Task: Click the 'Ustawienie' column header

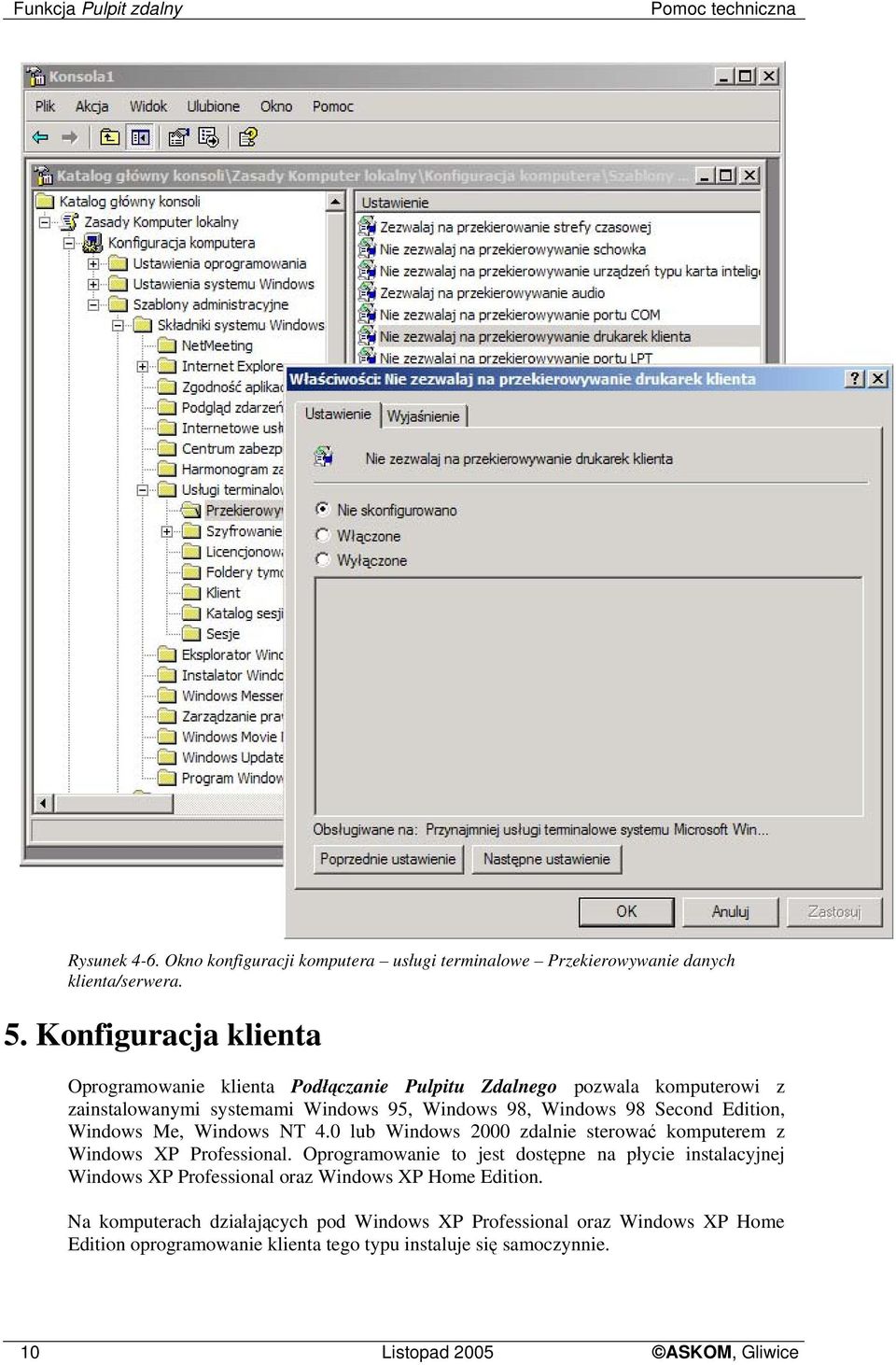Action: (x=558, y=202)
